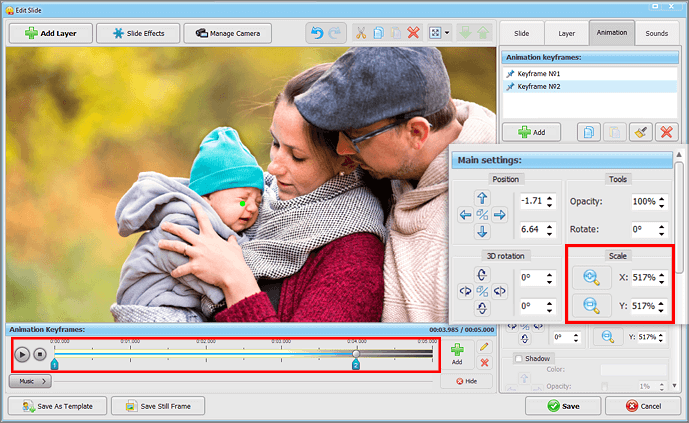Click the paste icon in top toolbar
Image resolution: width=689 pixels, height=423 pixels.
pos(395,33)
